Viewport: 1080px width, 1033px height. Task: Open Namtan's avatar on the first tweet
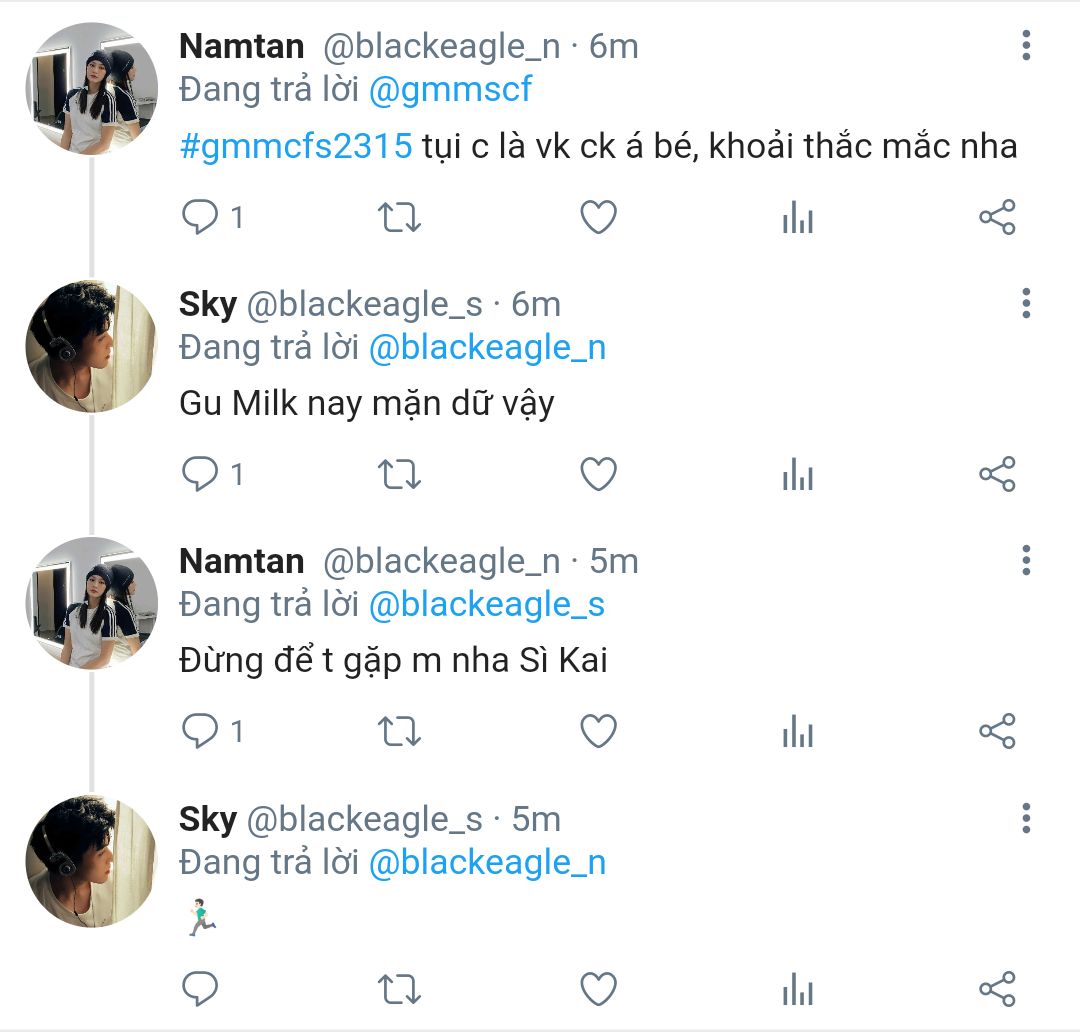point(91,89)
